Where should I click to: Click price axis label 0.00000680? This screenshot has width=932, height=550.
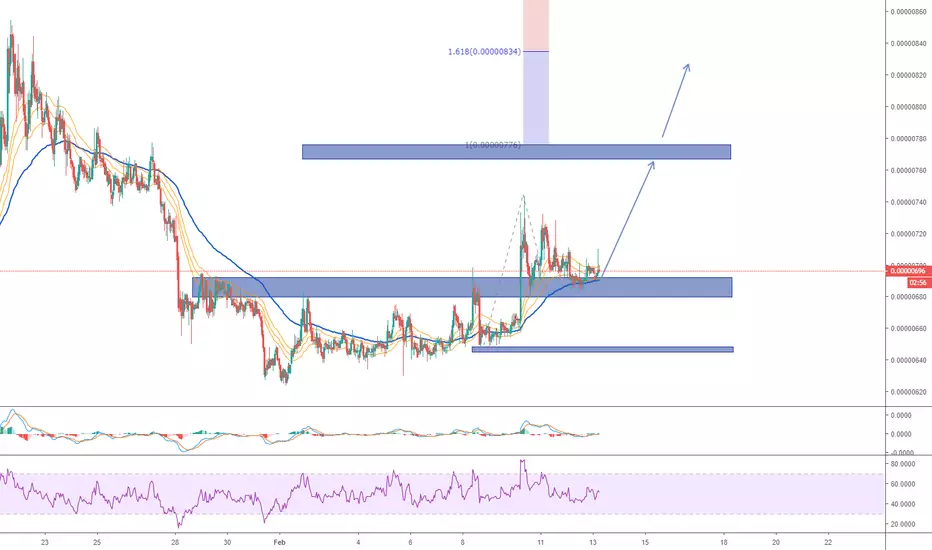coord(908,297)
